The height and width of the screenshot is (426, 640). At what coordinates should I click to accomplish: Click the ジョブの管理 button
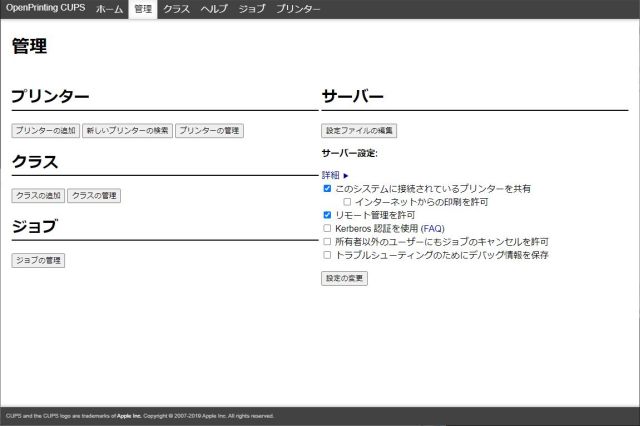(x=38, y=261)
